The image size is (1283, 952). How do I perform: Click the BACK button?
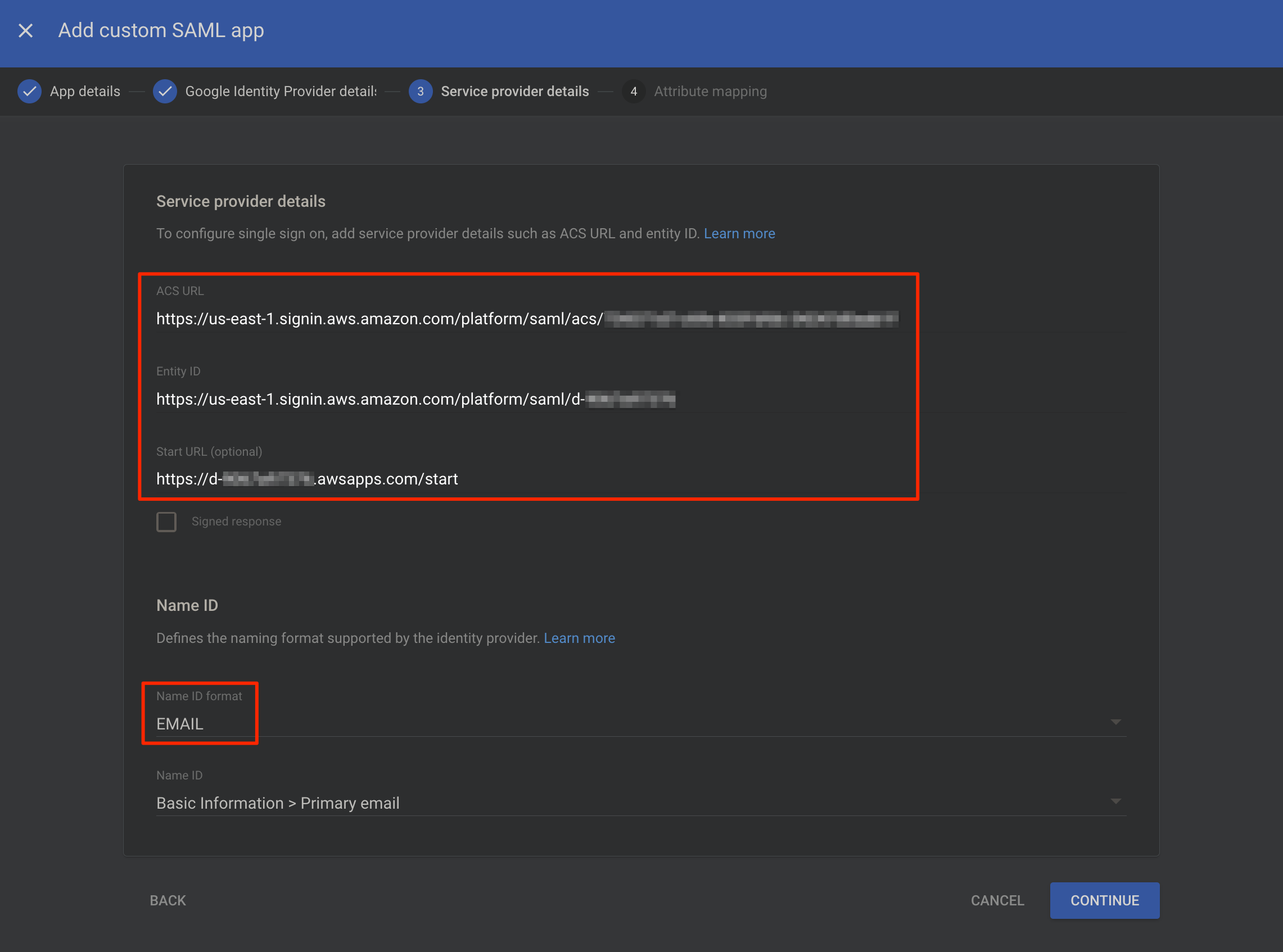[168, 900]
